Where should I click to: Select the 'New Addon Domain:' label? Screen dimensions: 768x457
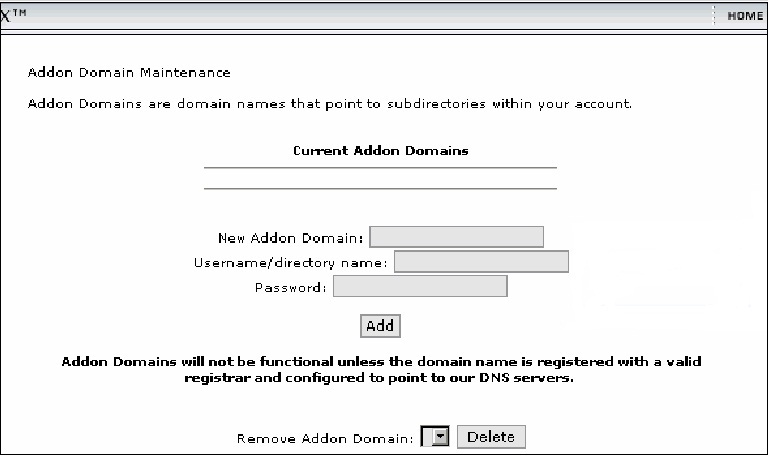tap(291, 238)
